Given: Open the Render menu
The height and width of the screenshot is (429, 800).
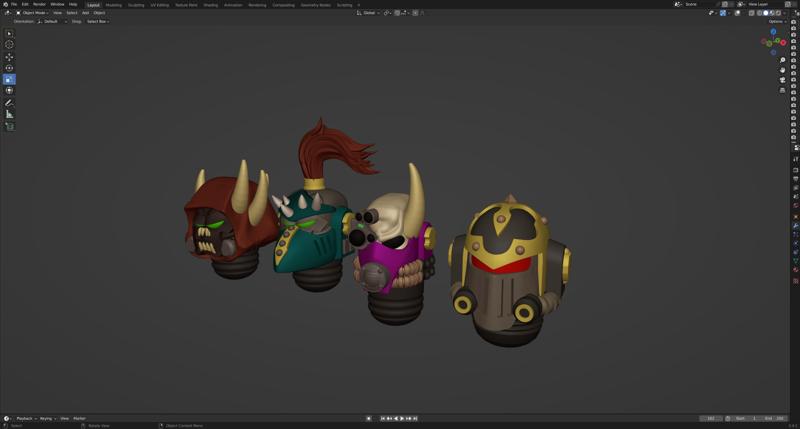Looking at the screenshot, I should point(39,4).
